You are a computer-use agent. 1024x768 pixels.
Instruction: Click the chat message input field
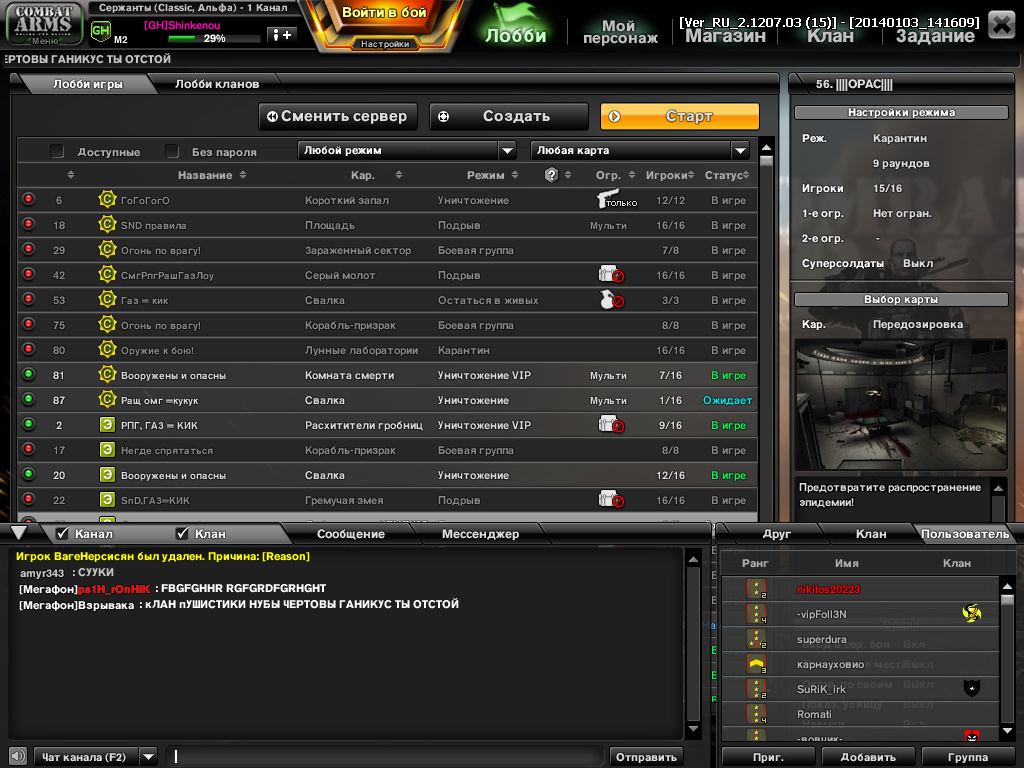coord(386,757)
